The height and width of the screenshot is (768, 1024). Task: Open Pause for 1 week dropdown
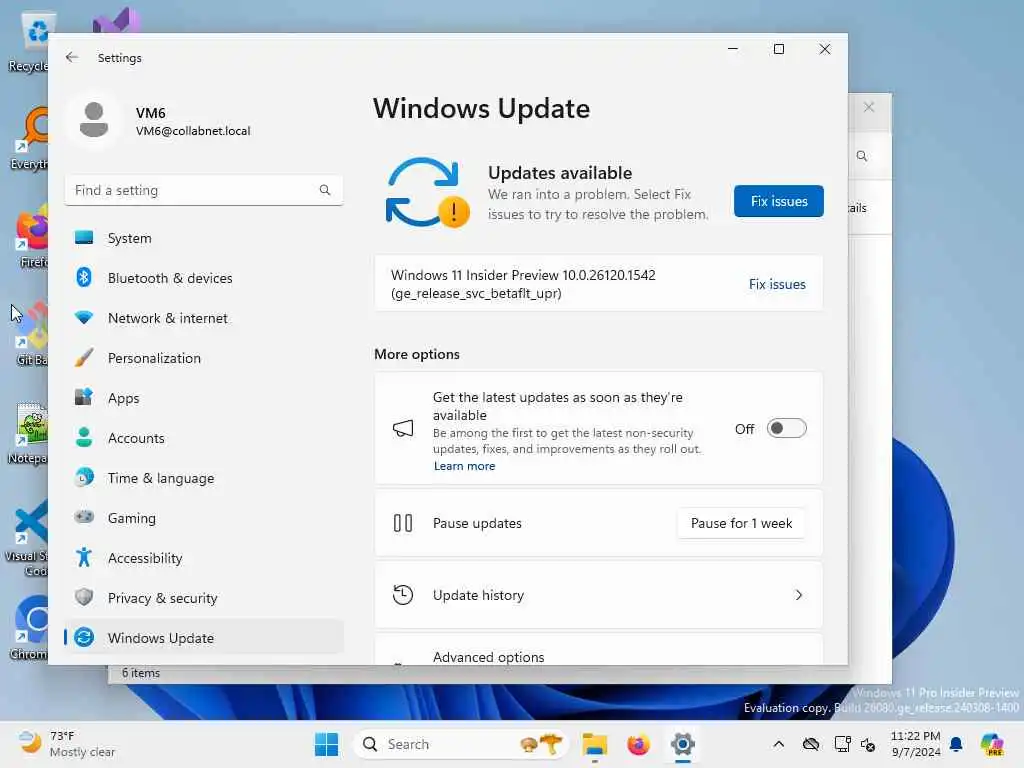(741, 523)
